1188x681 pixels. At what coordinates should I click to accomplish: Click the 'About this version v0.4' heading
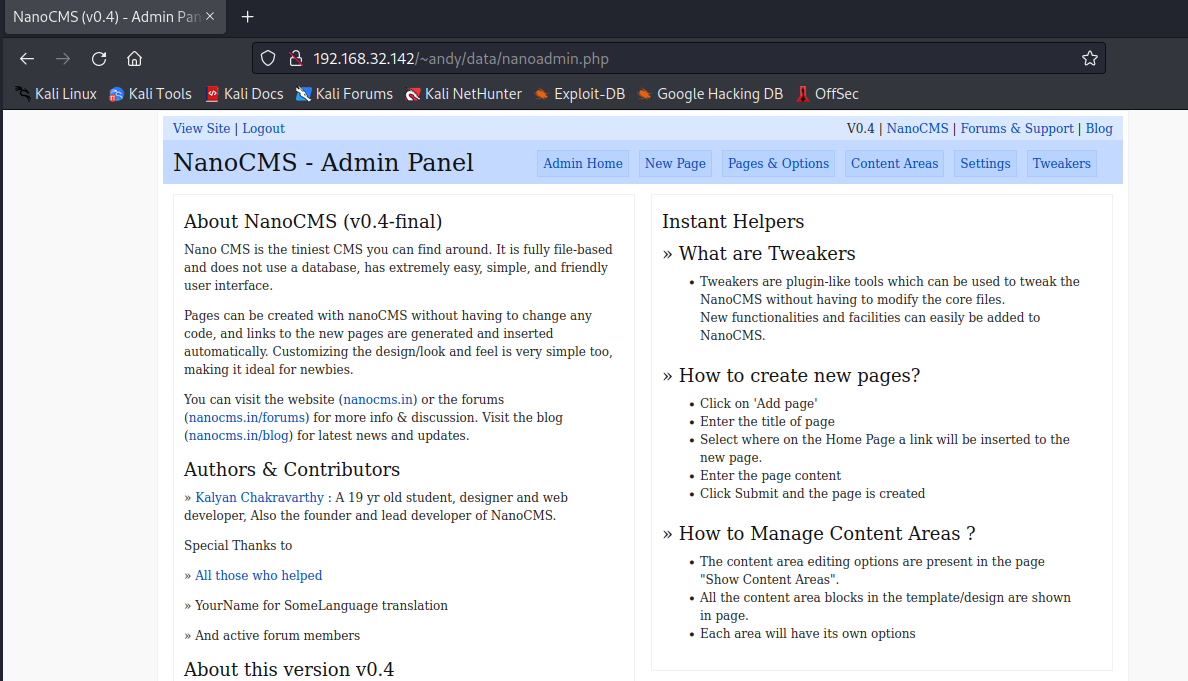click(x=289, y=669)
